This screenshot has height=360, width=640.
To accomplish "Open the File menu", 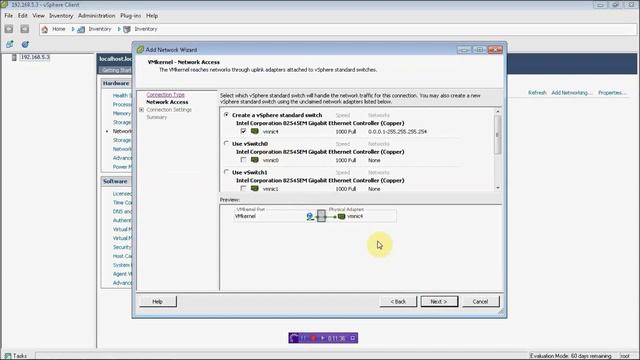I will pyautogui.click(x=9, y=16).
